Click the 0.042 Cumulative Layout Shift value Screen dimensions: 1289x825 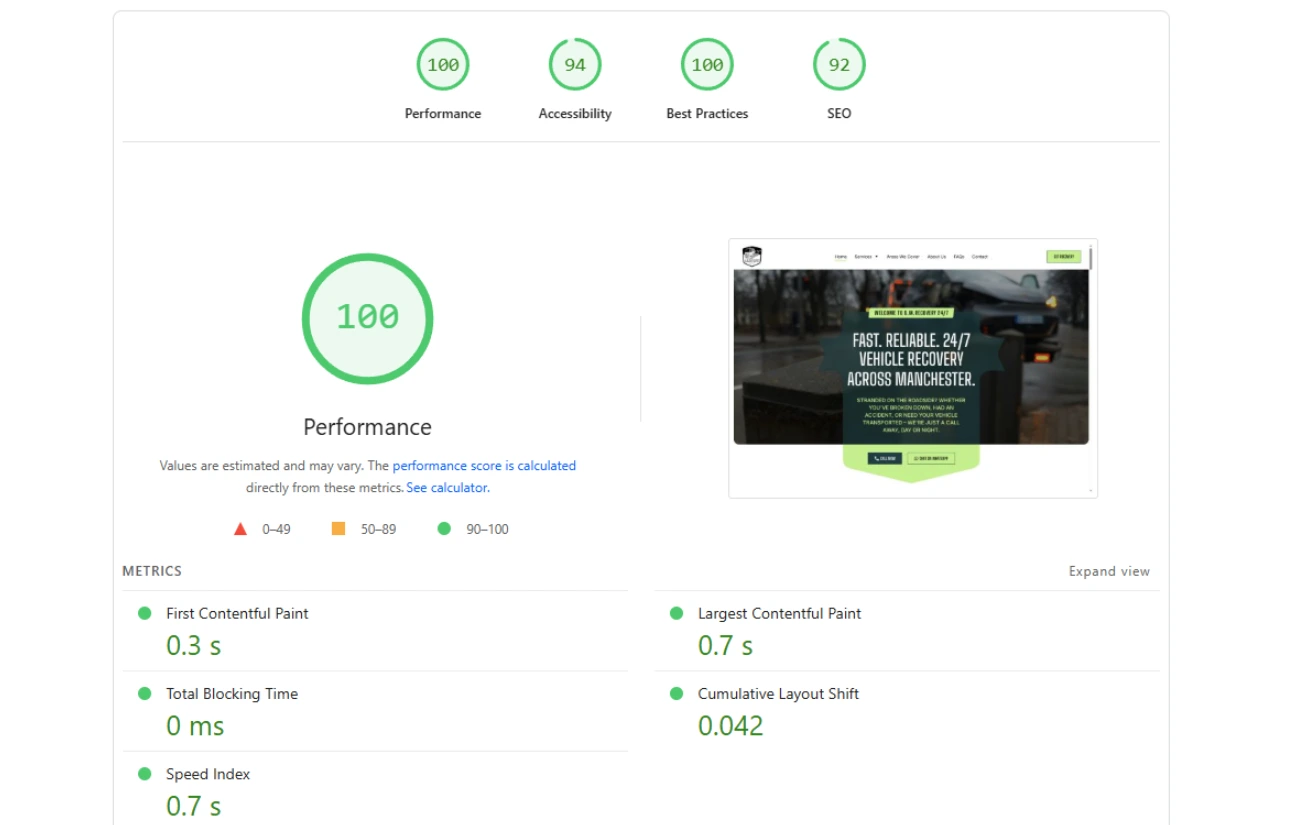(731, 726)
